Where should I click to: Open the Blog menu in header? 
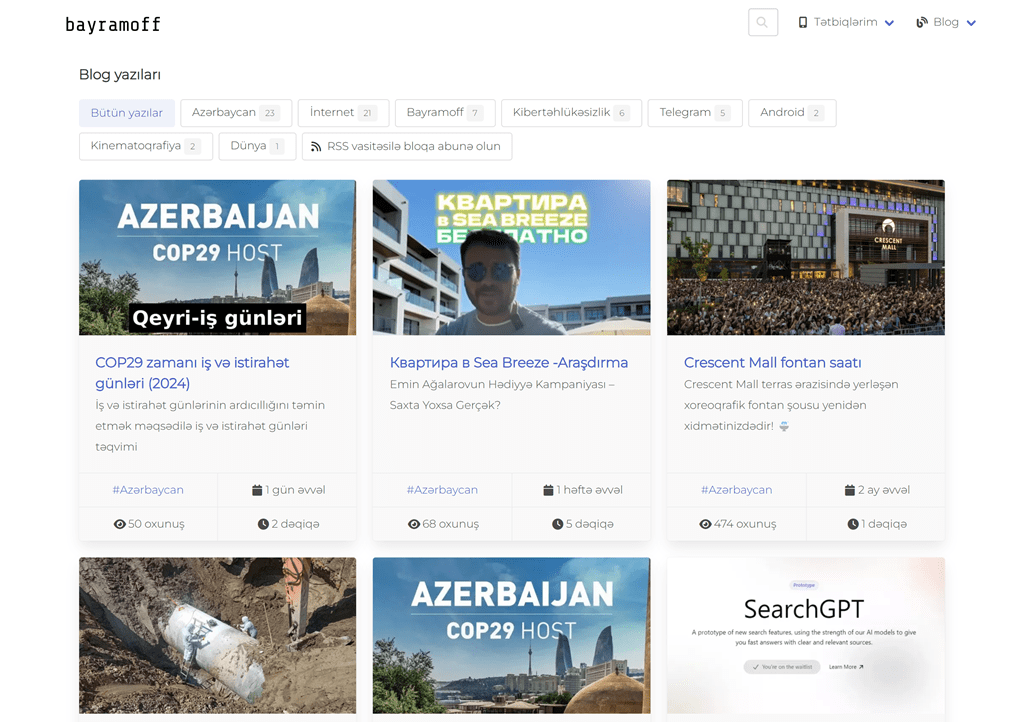click(x=946, y=22)
